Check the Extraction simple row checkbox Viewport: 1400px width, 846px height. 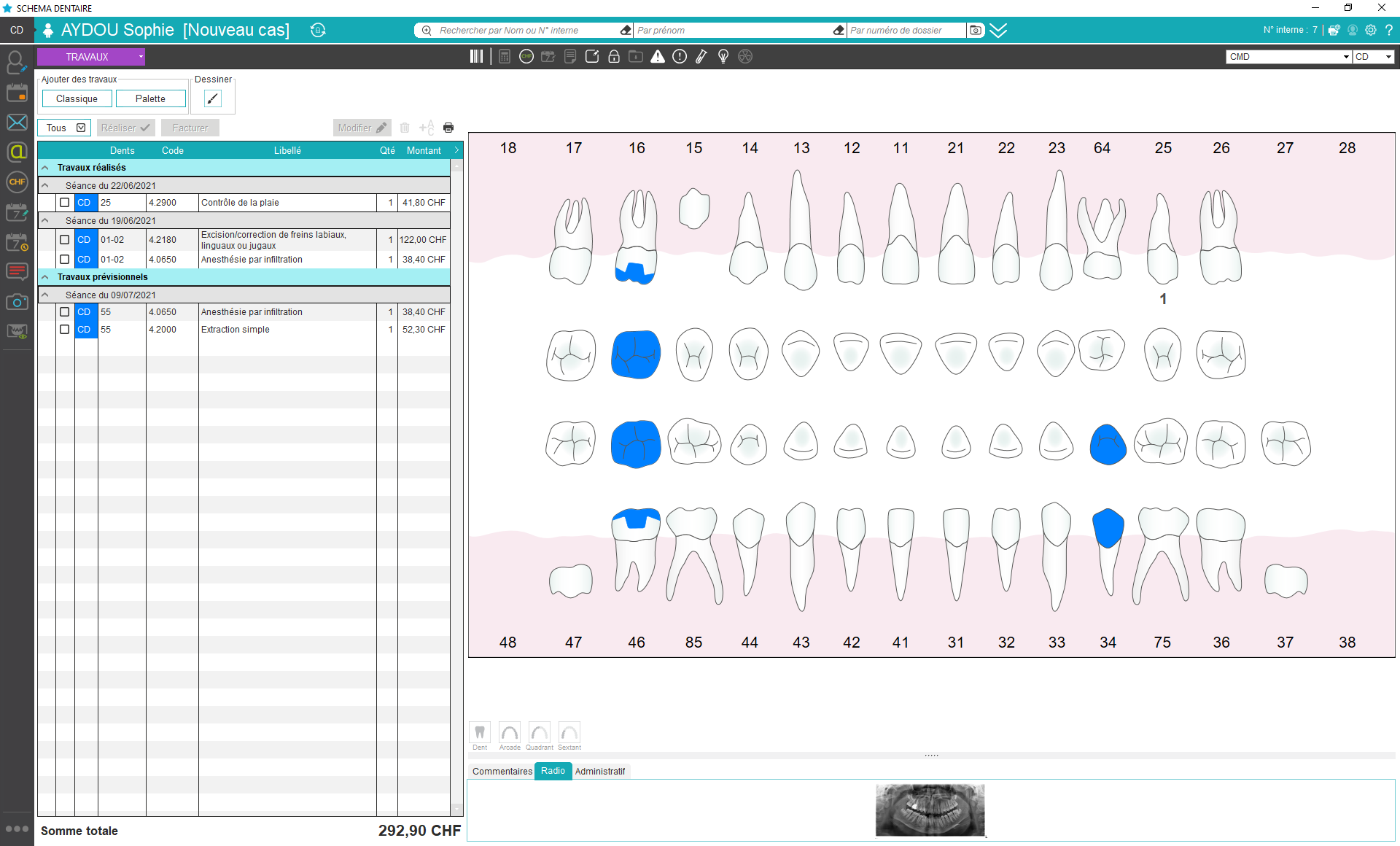65,330
